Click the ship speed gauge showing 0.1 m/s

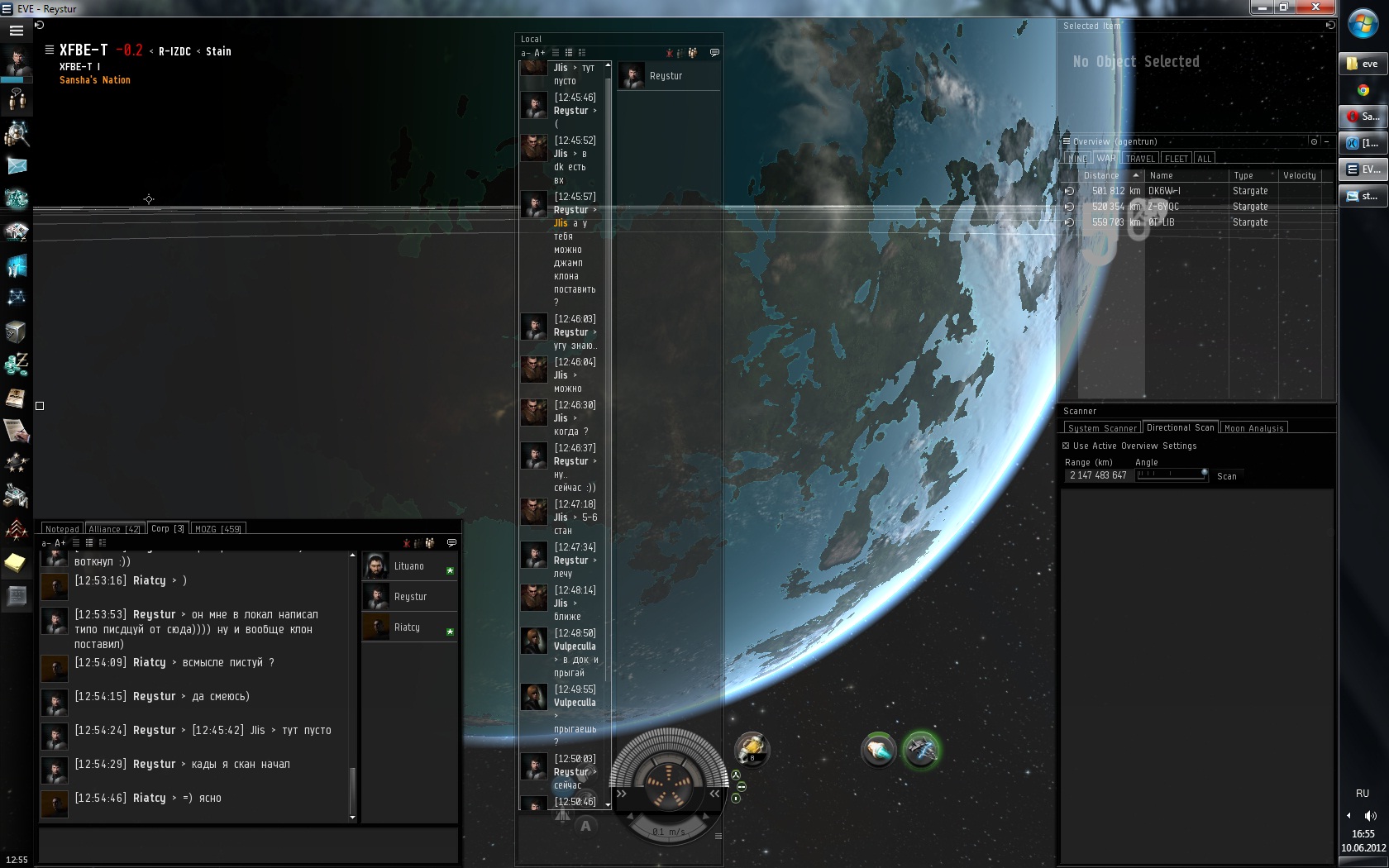(668, 831)
